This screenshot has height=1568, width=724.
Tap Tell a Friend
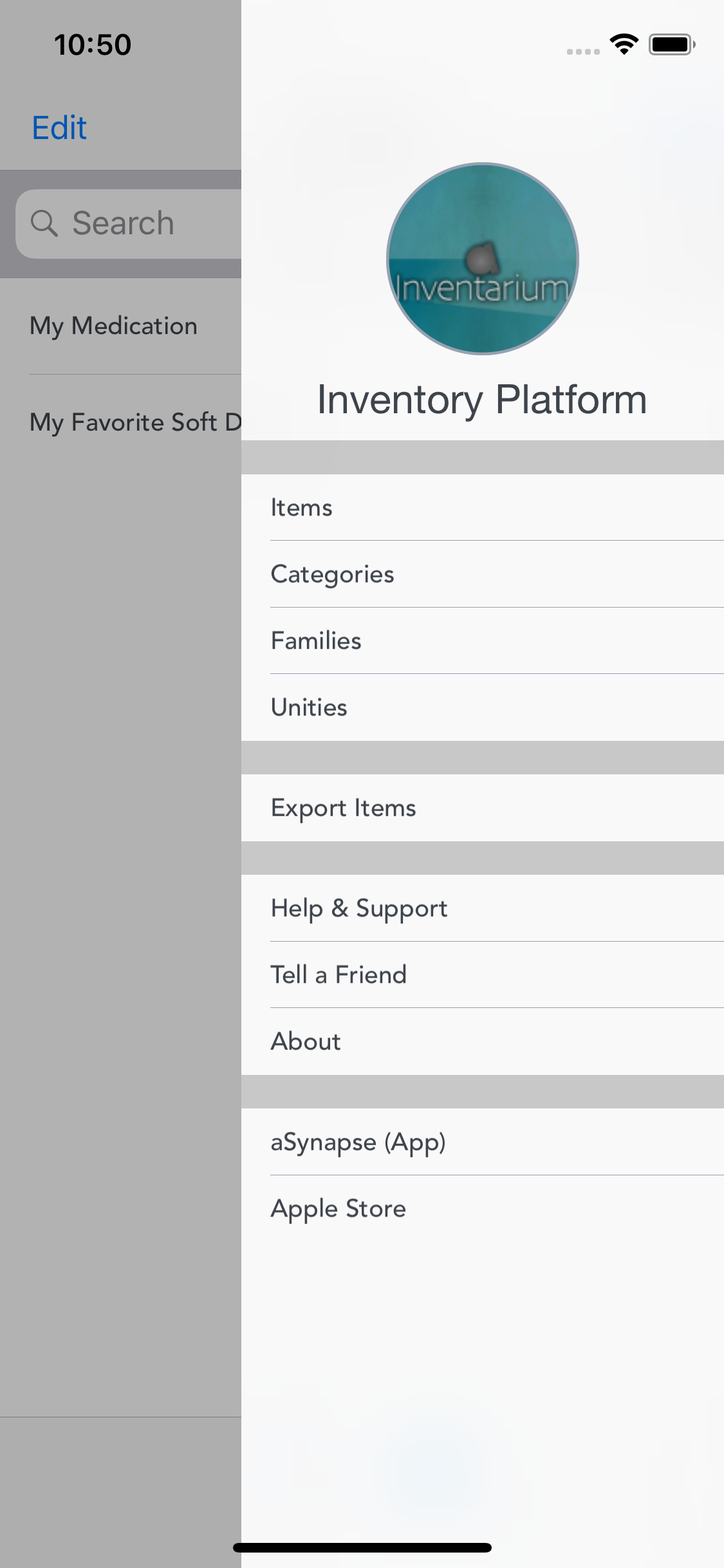(x=483, y=975)
